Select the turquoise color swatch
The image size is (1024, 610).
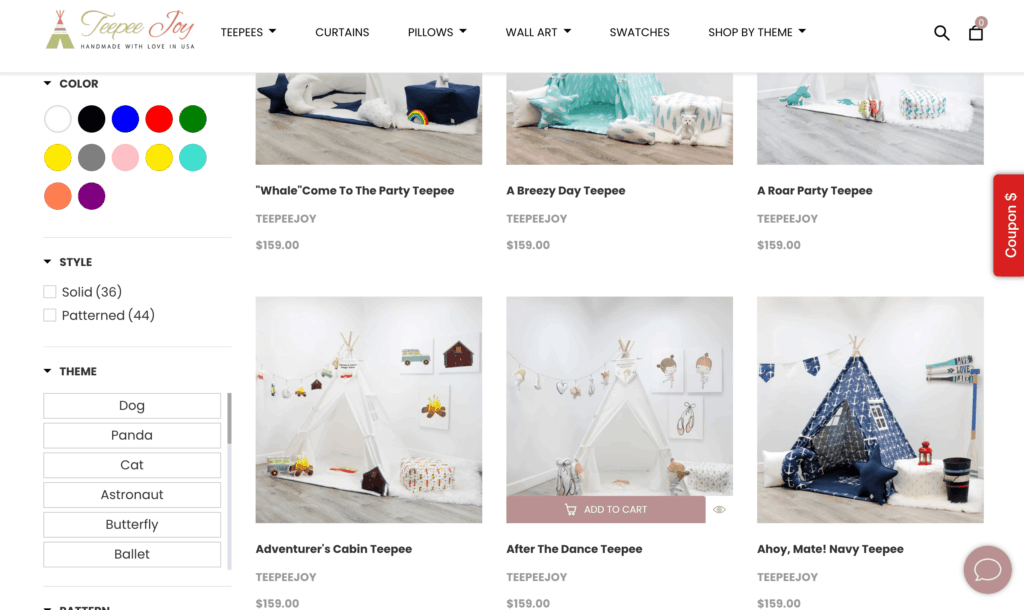(193, 157)
